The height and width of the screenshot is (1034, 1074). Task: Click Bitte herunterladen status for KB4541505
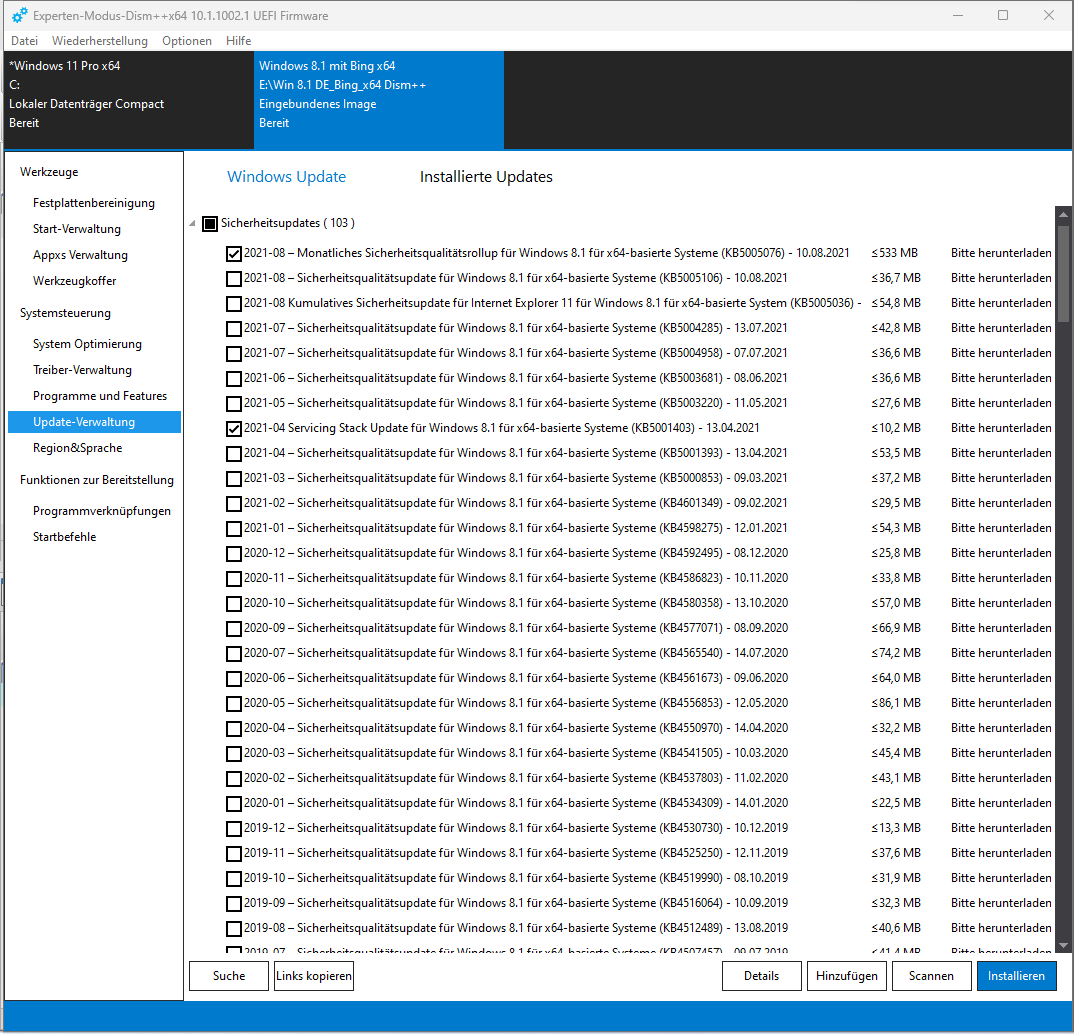1001,753
